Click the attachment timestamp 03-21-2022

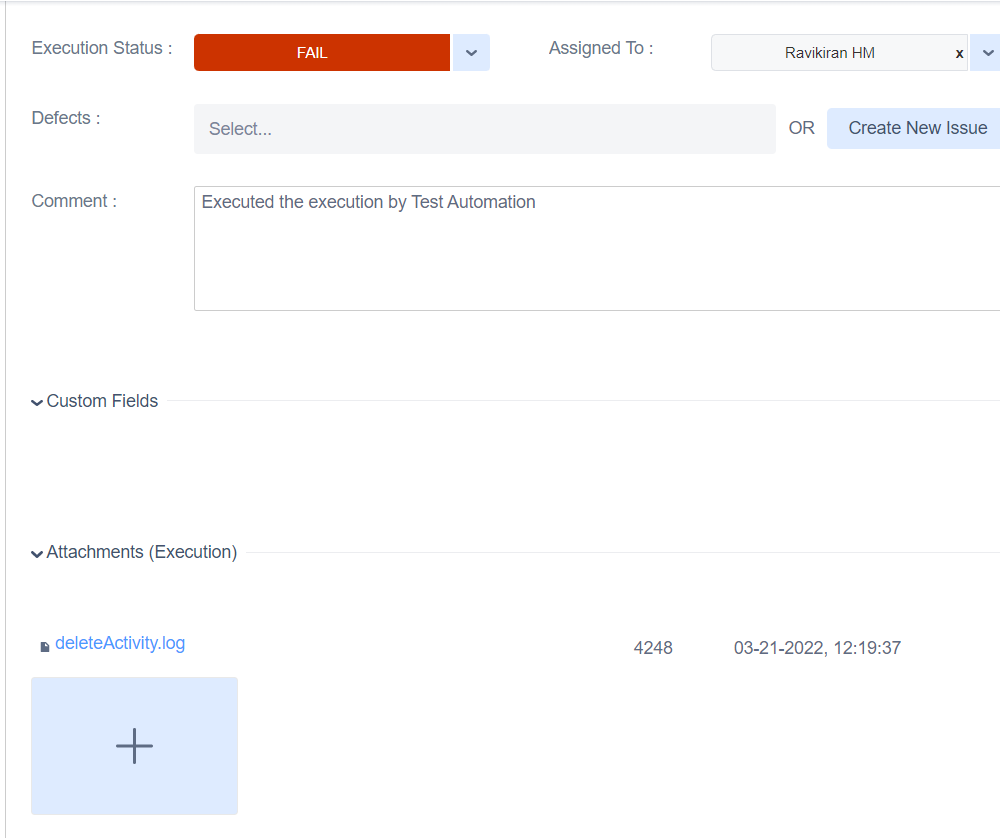pos(817,648)
